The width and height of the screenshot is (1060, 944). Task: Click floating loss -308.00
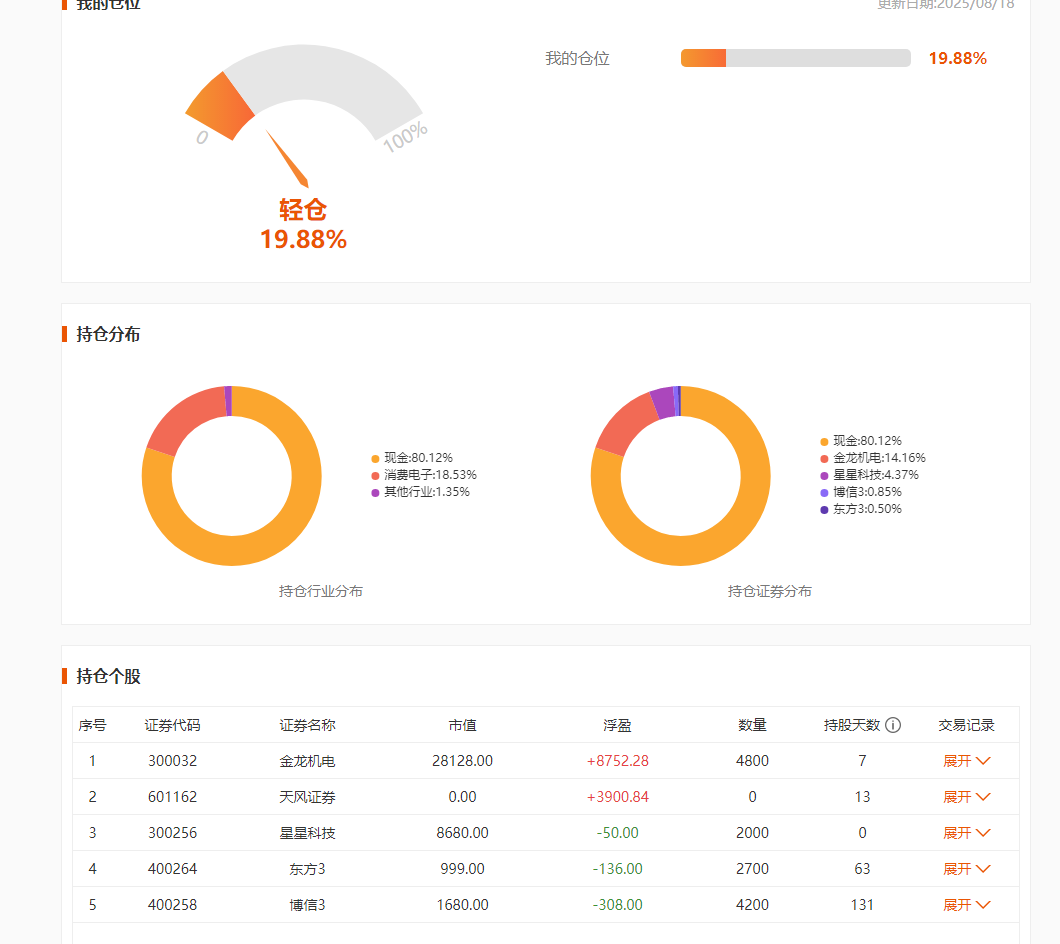pos(617,905)
